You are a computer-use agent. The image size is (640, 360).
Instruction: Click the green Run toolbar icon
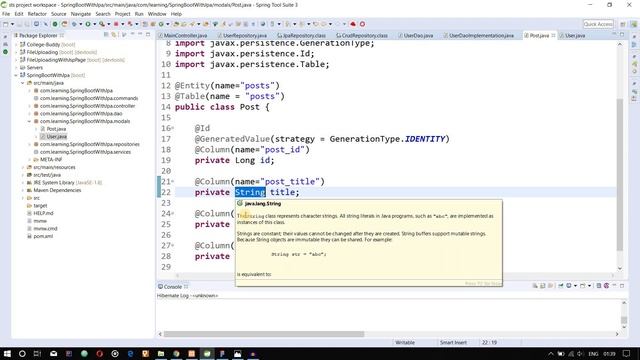(87, 24)
